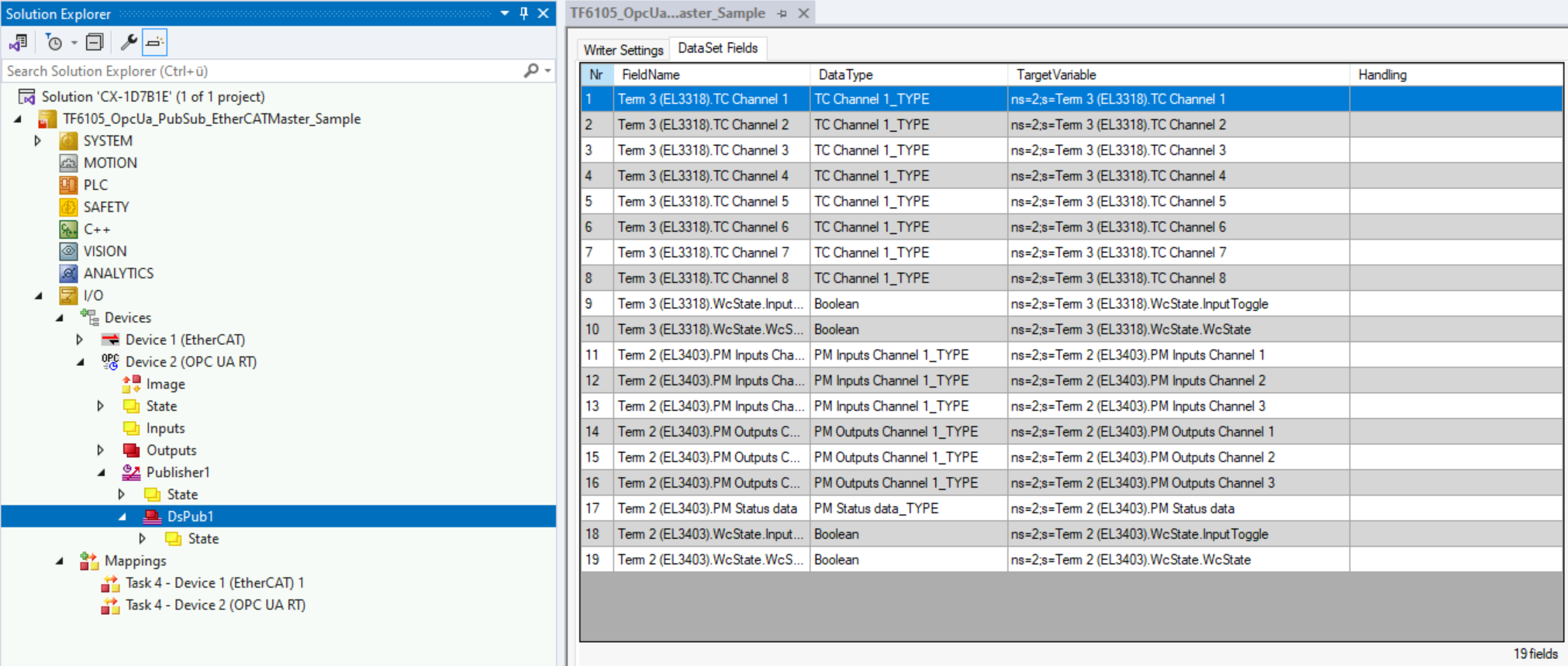Collapse the Publisher1 node
Image resolution: width=1568 pixels, height=666 pixels.
point(101,472)
